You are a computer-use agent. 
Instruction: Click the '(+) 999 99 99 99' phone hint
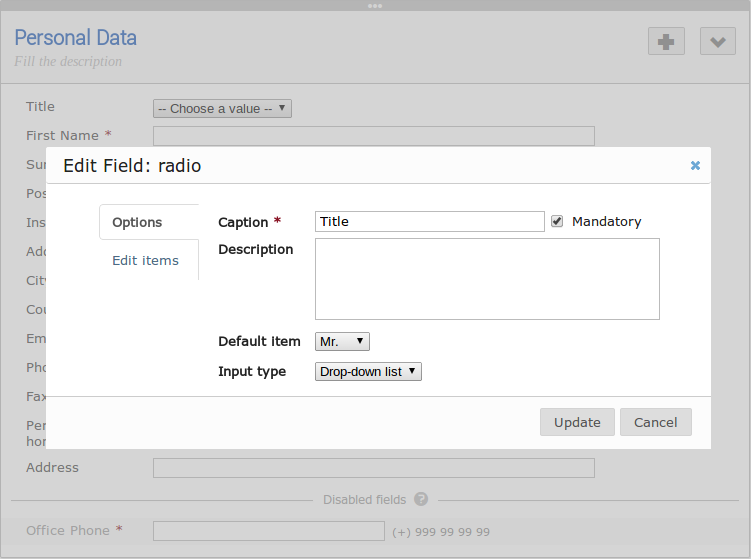click(x=441, y=532)
